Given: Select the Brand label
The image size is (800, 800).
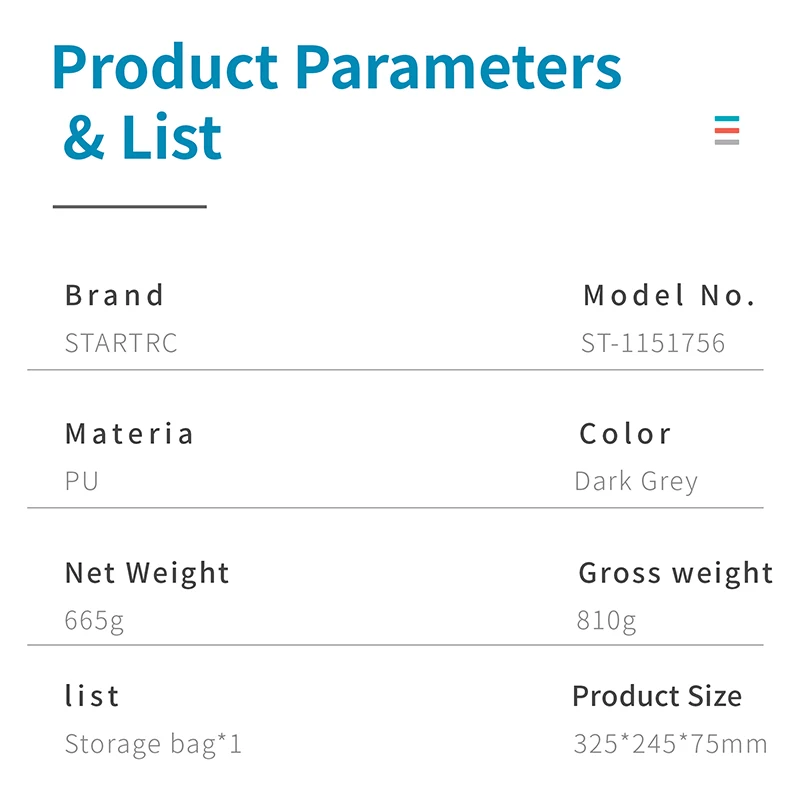Looking at the screenshot, I should [114, 295].
